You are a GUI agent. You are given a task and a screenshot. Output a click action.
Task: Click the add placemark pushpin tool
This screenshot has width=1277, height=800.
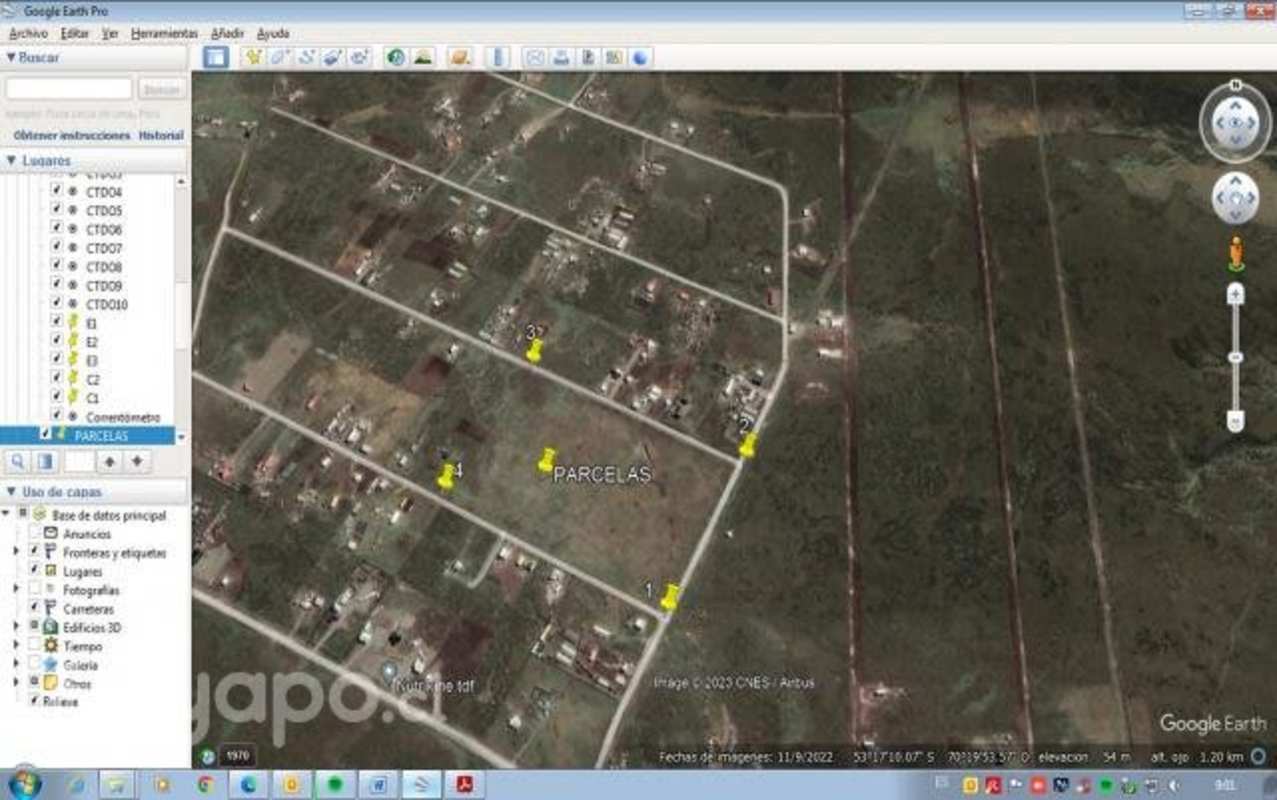click(254, 57)
